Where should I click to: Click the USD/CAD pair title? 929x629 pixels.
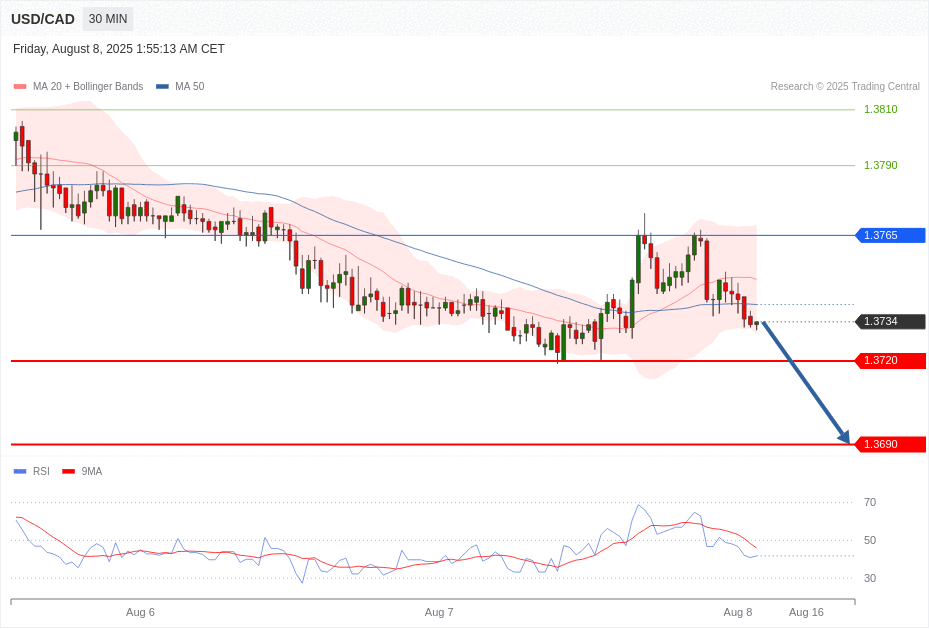(43, 19)
